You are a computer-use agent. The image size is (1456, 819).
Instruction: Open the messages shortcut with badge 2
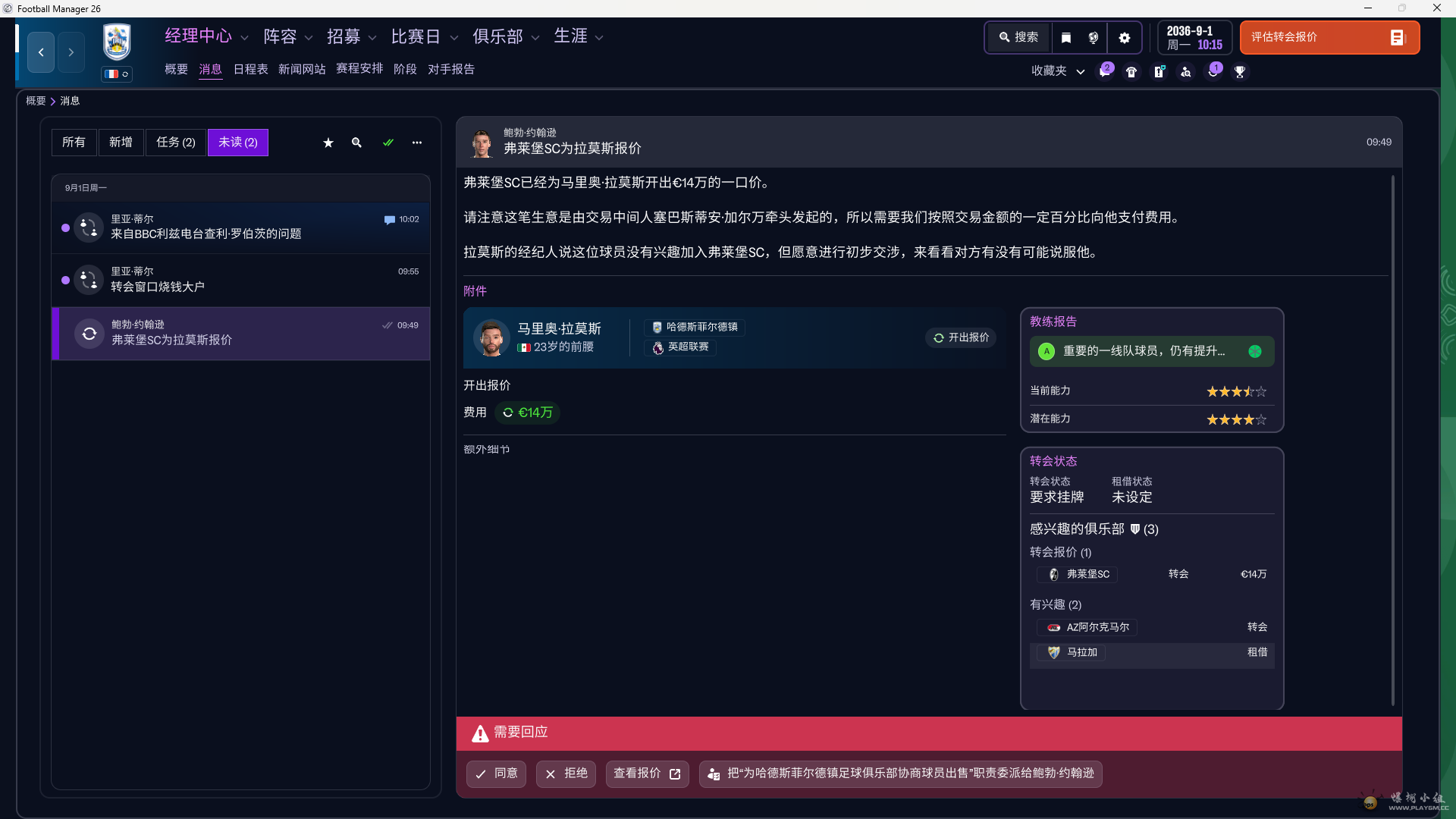coord(1106,71)
